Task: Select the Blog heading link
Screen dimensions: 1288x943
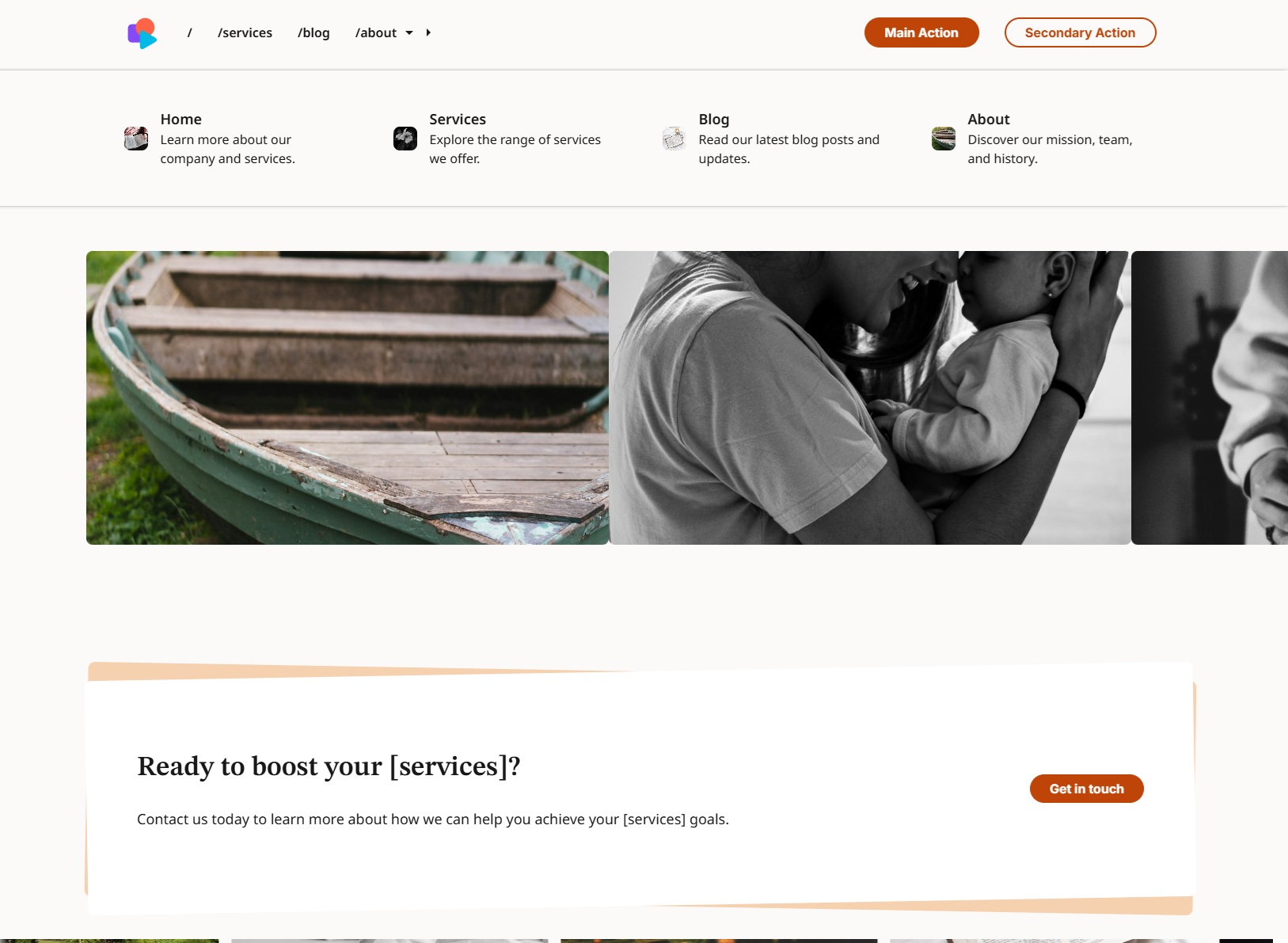Action: 714,120
